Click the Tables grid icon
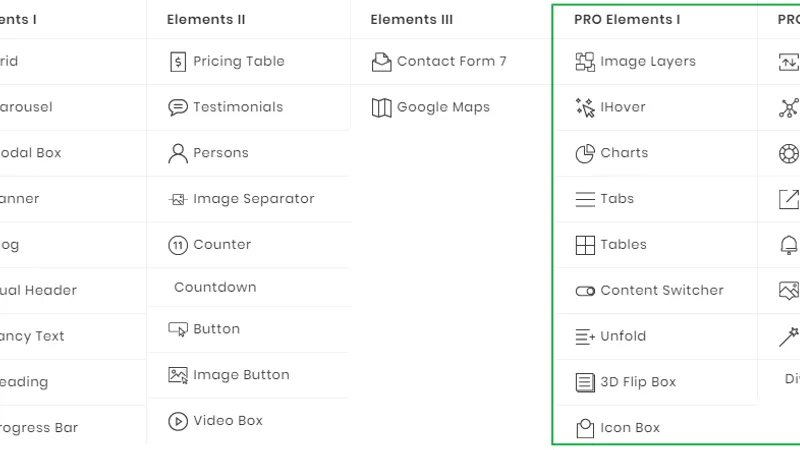The width and height of the screenshot is (800, 450). click(585, 245)
